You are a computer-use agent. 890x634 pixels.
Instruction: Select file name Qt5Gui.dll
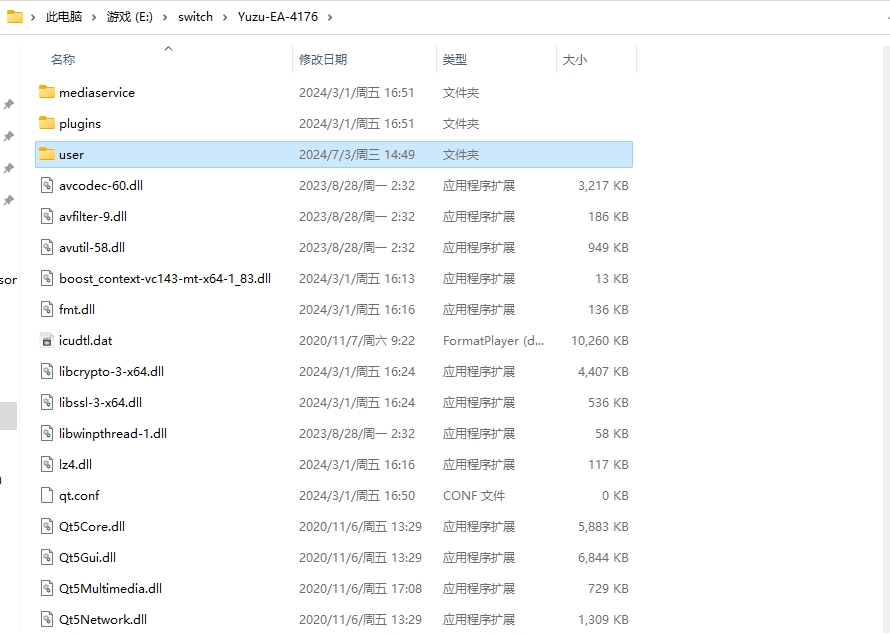tap(87, 557)
